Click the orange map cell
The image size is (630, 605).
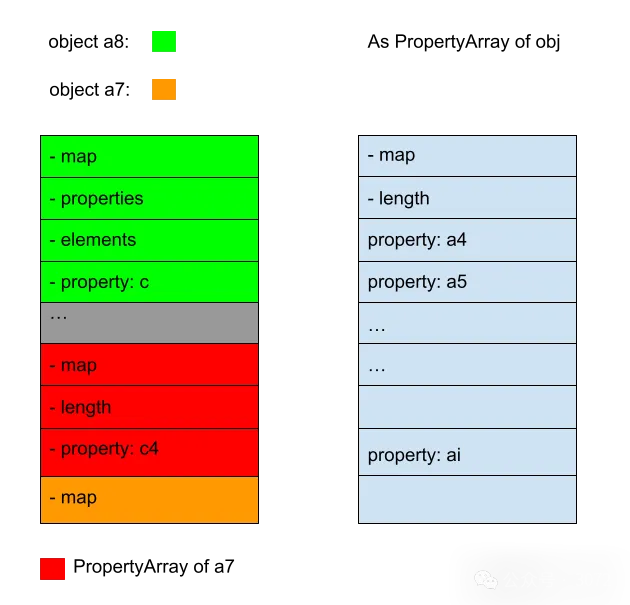point(149,500)
